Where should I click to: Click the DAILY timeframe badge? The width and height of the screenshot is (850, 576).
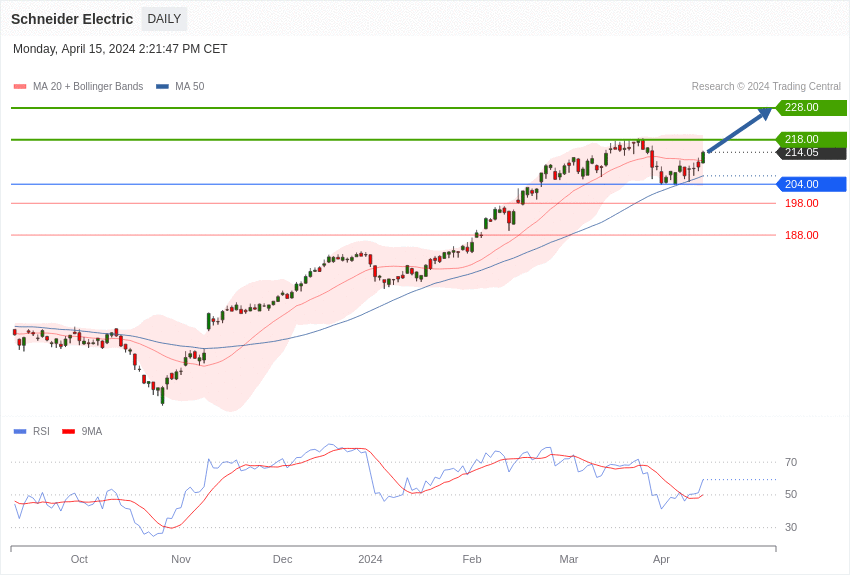pos(164,19)
